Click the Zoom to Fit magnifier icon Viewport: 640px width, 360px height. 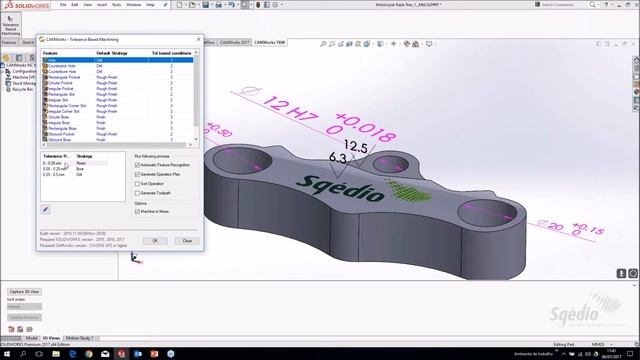point(323,44)
